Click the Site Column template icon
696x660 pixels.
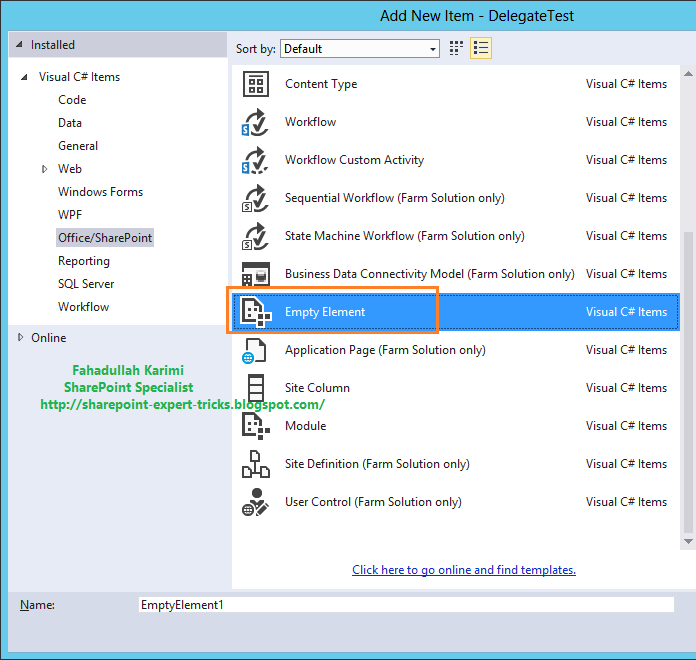[256, 388]
